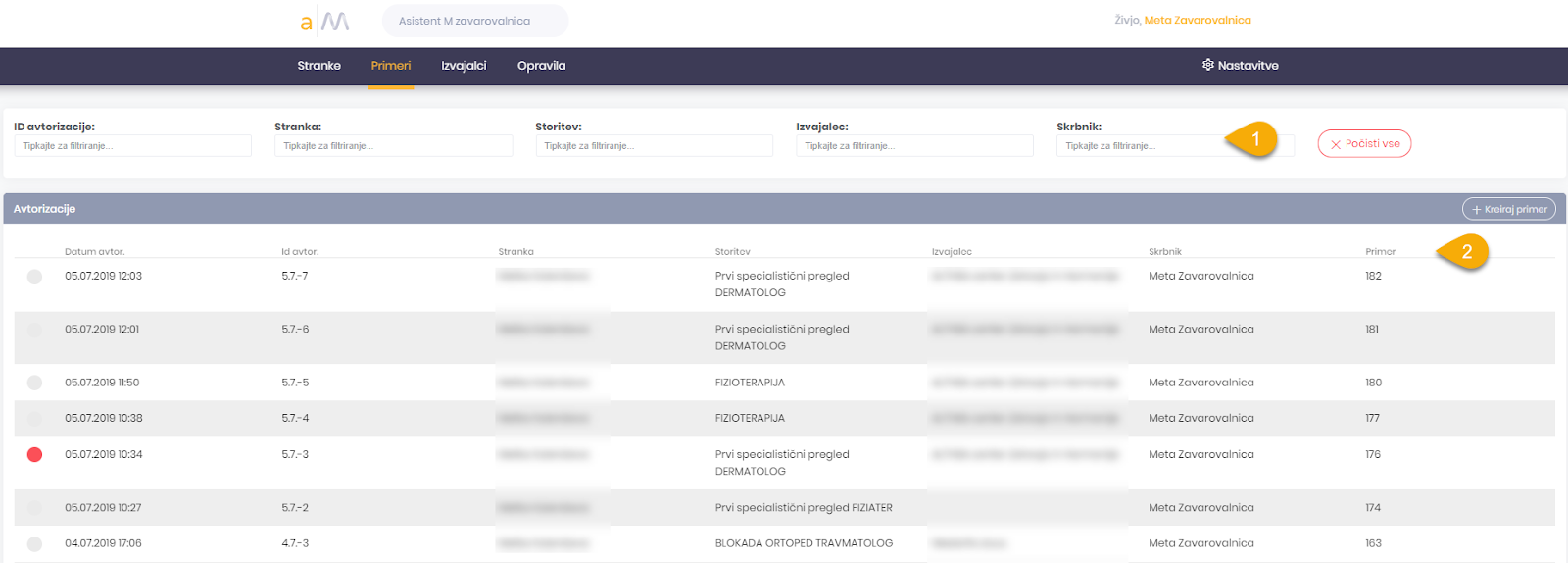Screen dimensions: 1568x563
Task: Open the Izvajalec filter field
Action: [914, 146]
